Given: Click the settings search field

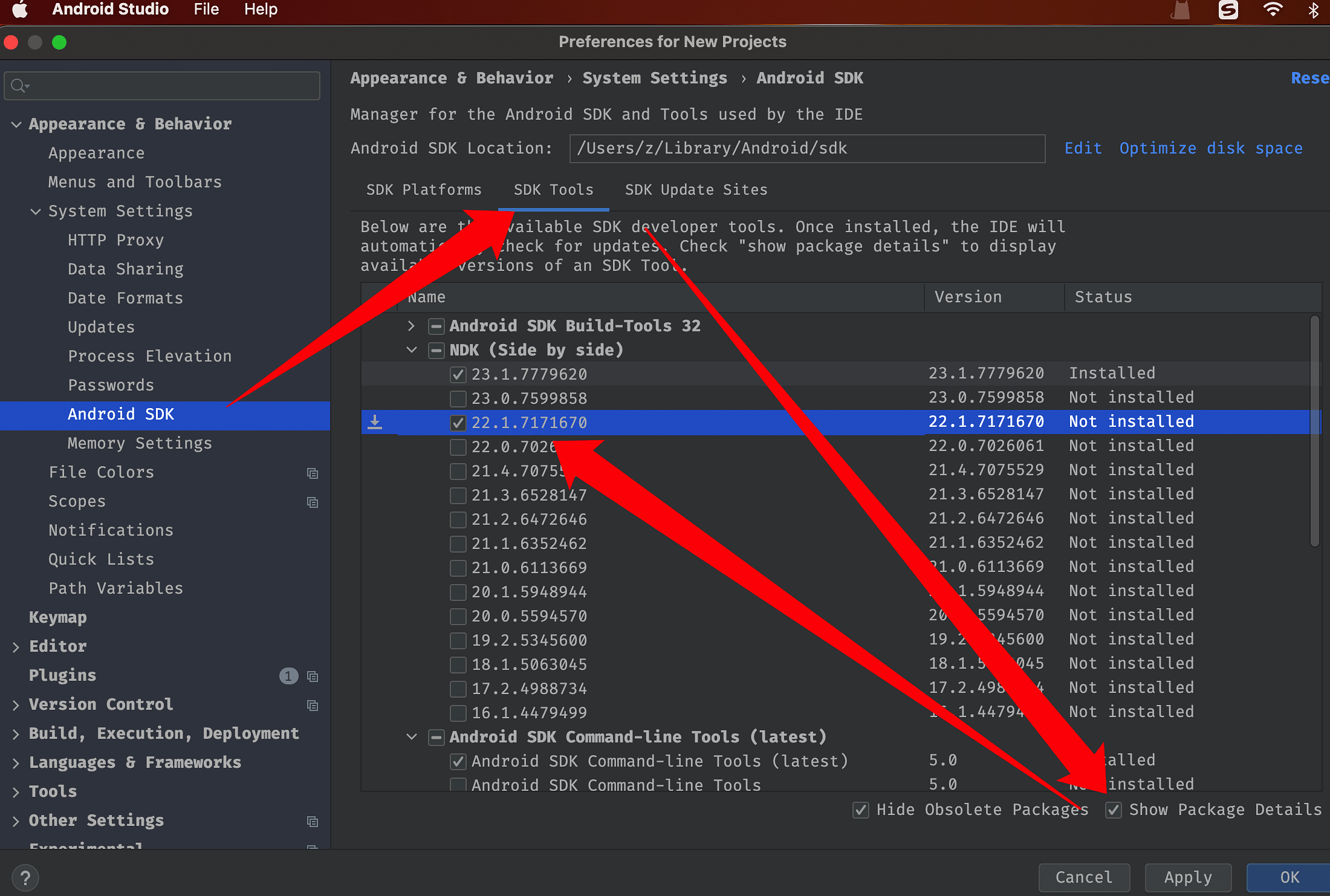Looking at the screenshot, I should point(162,86).
